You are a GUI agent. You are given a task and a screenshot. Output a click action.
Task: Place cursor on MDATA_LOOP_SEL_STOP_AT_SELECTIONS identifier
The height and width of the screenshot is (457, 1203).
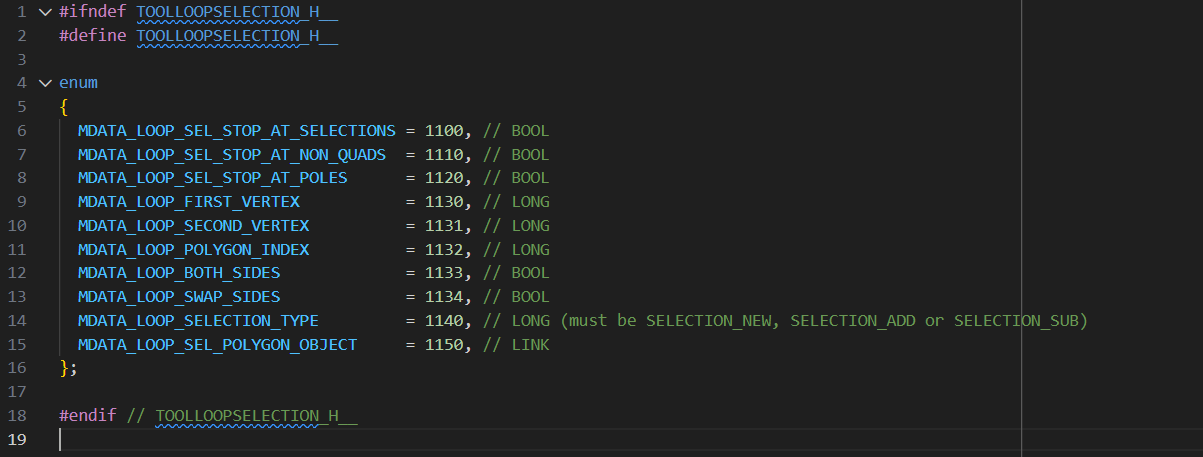236,131
